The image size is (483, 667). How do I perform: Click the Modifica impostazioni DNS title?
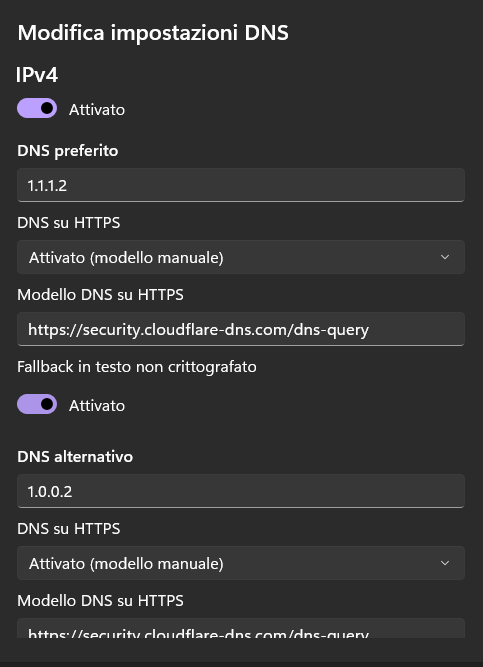click(x=153, y=33)
